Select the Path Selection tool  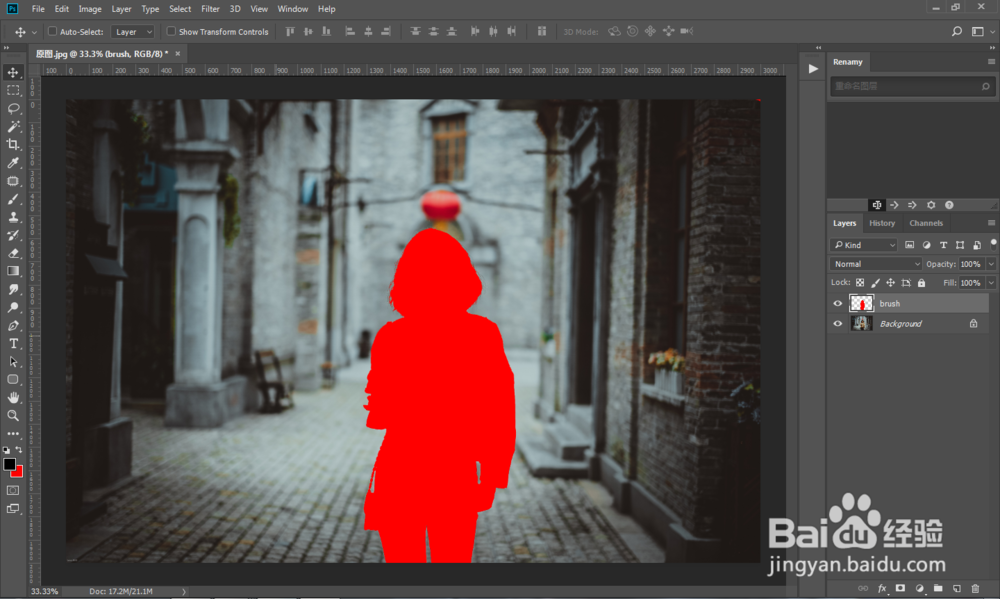(13, 362)
